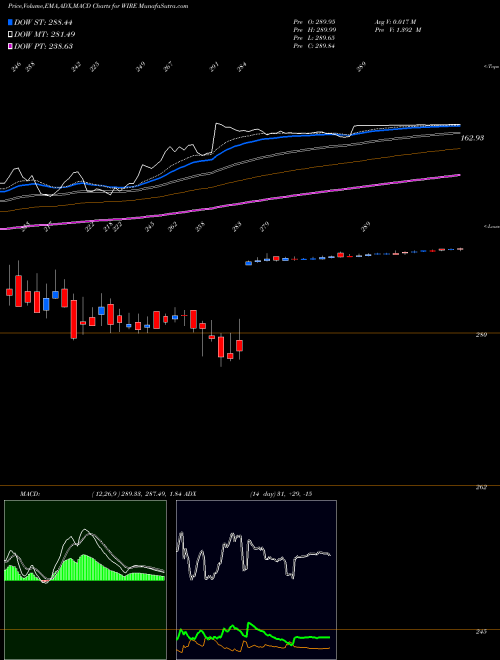This screenshot has height=660, width=500.
Task: Click the 162.93 price label
Action: tap(473, 138)
